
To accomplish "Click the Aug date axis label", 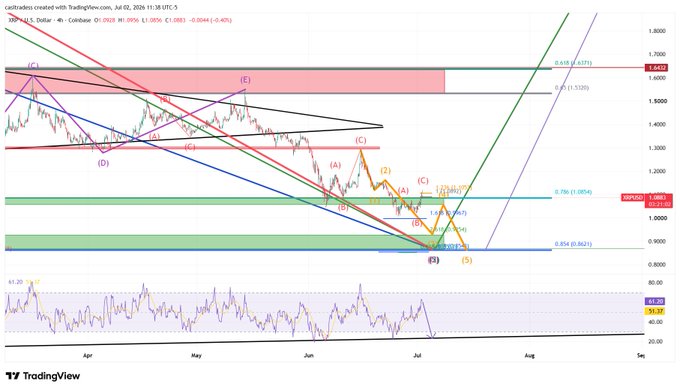I will click(x=530, y=356).
